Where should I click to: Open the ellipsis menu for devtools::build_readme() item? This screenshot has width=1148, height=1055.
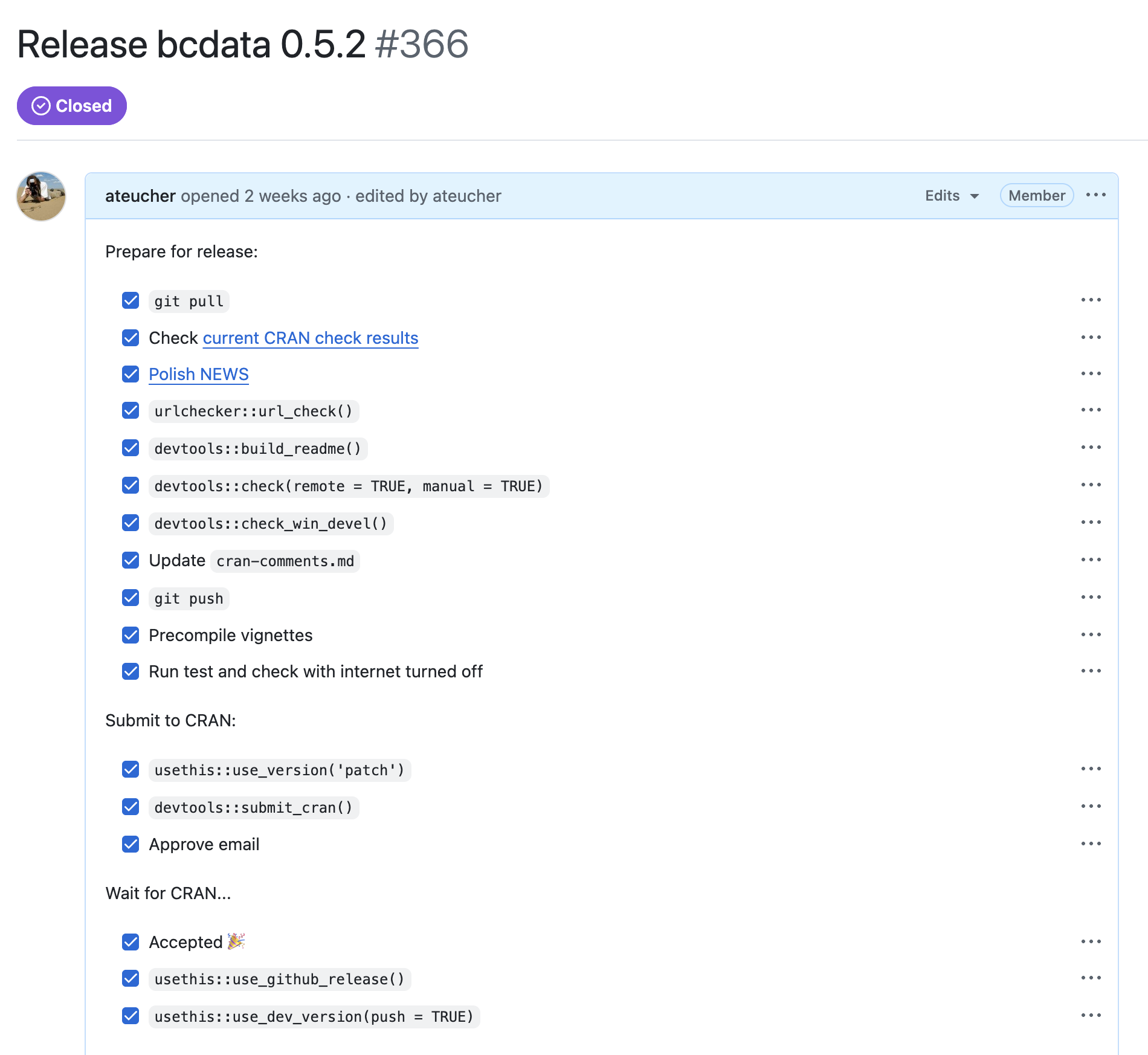pos(1091,448)
